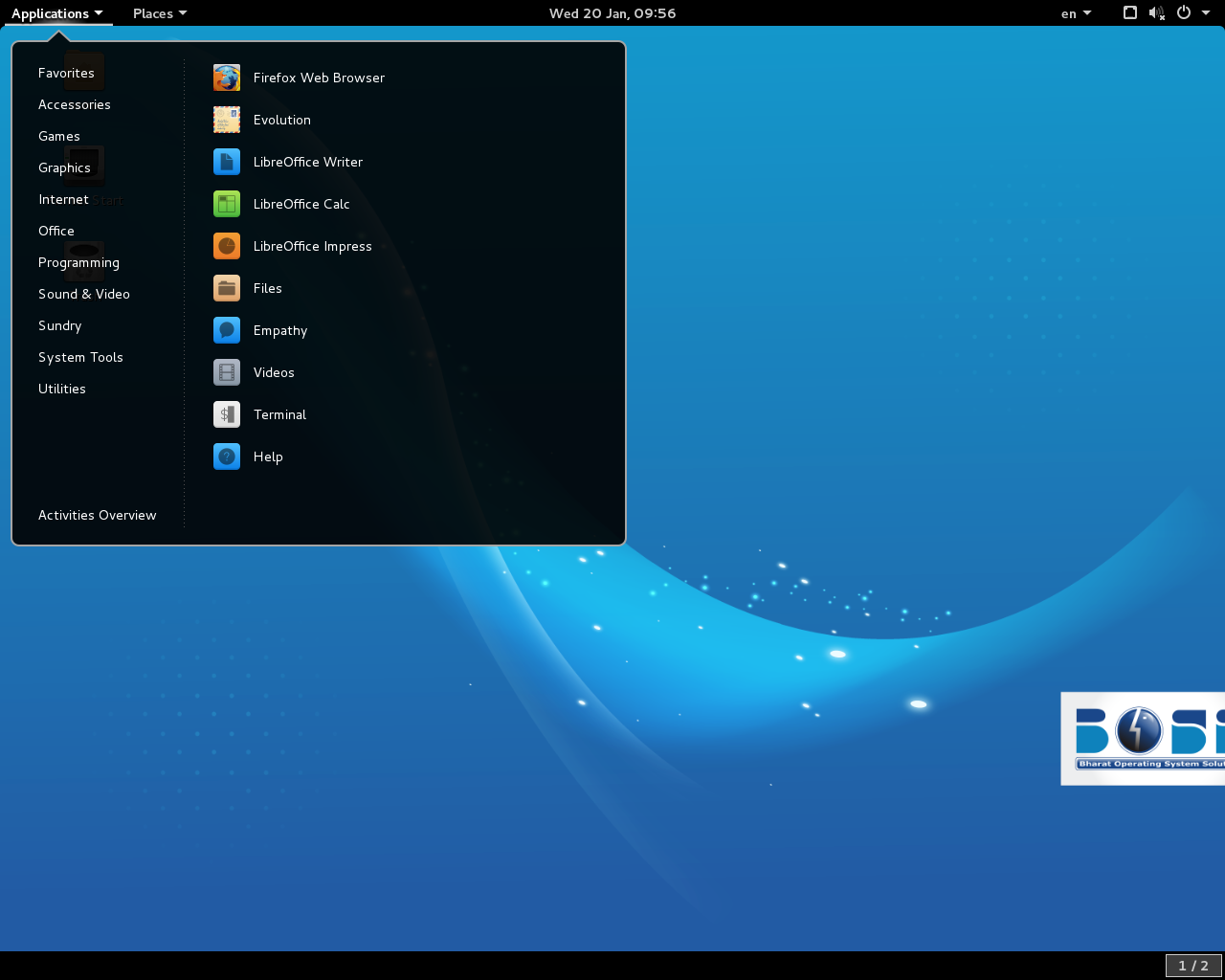Select the System Tools category
Viewport: 1225px width, 980px height.
pos(81,357)
